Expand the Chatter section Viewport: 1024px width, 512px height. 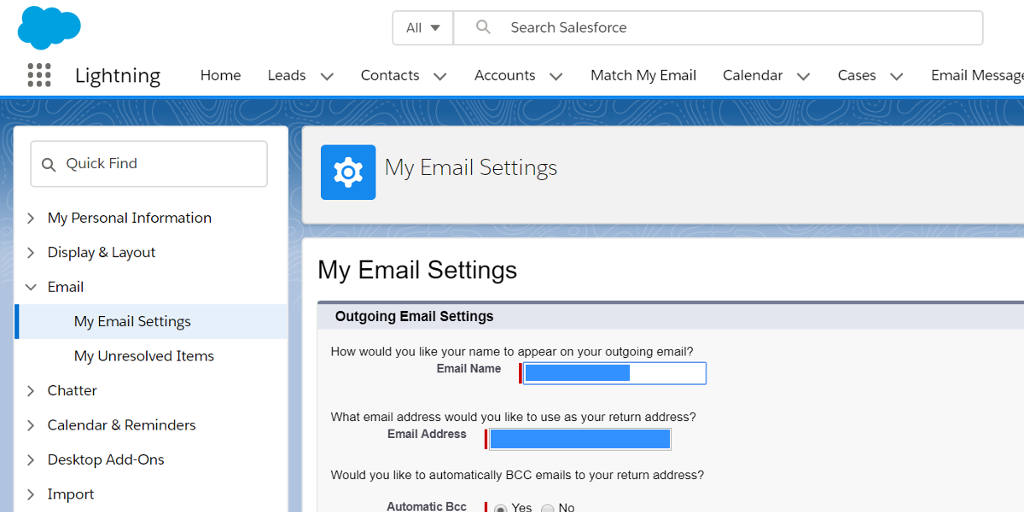pos(31,391)
